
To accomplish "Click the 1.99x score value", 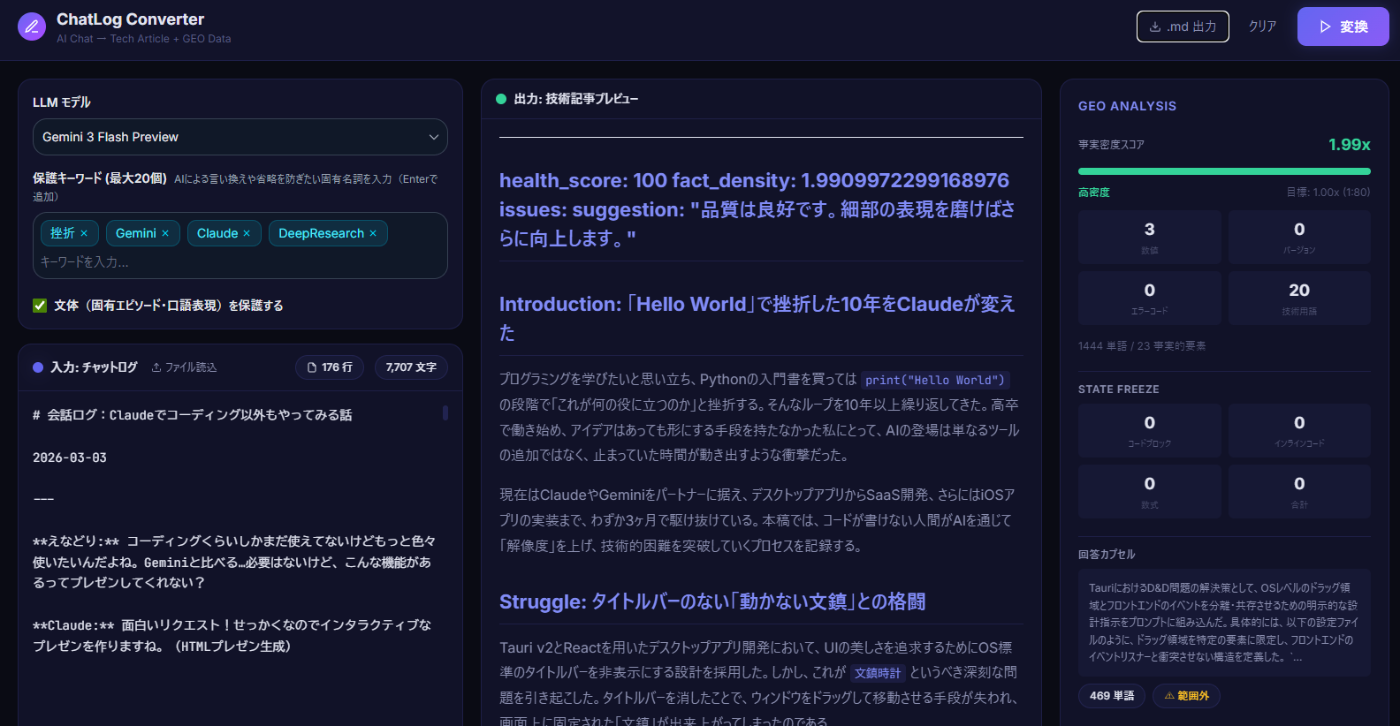I will [1349, 145].
